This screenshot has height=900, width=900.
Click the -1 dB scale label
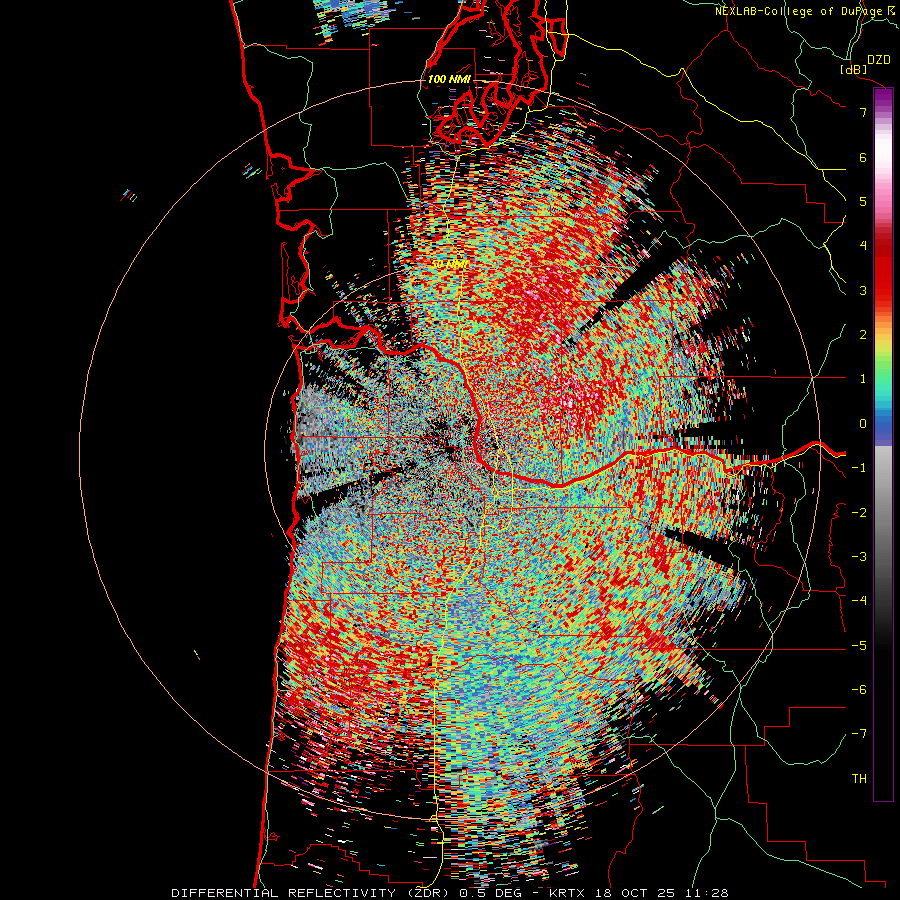point(859,468)
